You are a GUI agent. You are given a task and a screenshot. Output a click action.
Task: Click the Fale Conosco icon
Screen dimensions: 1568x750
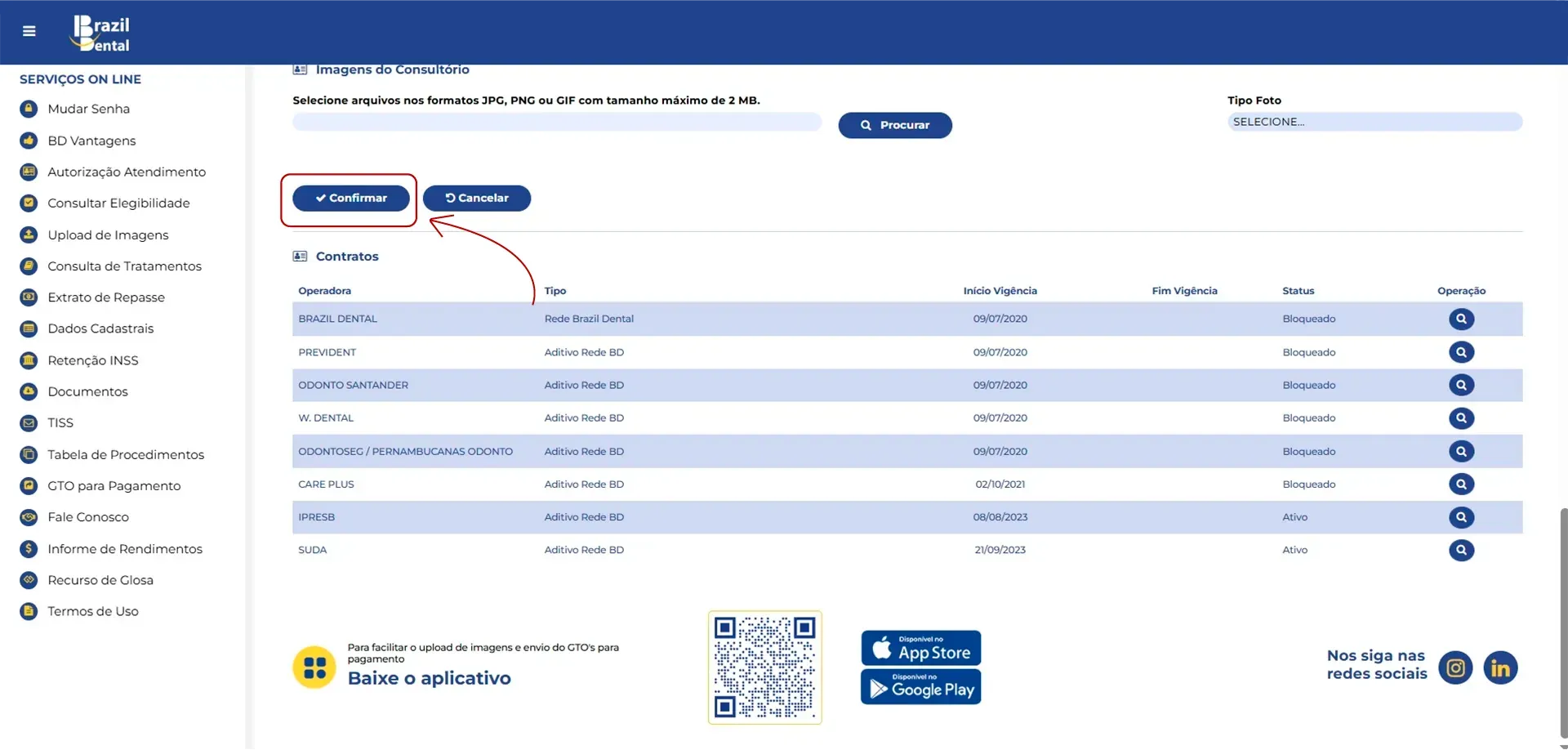point(29,517)
